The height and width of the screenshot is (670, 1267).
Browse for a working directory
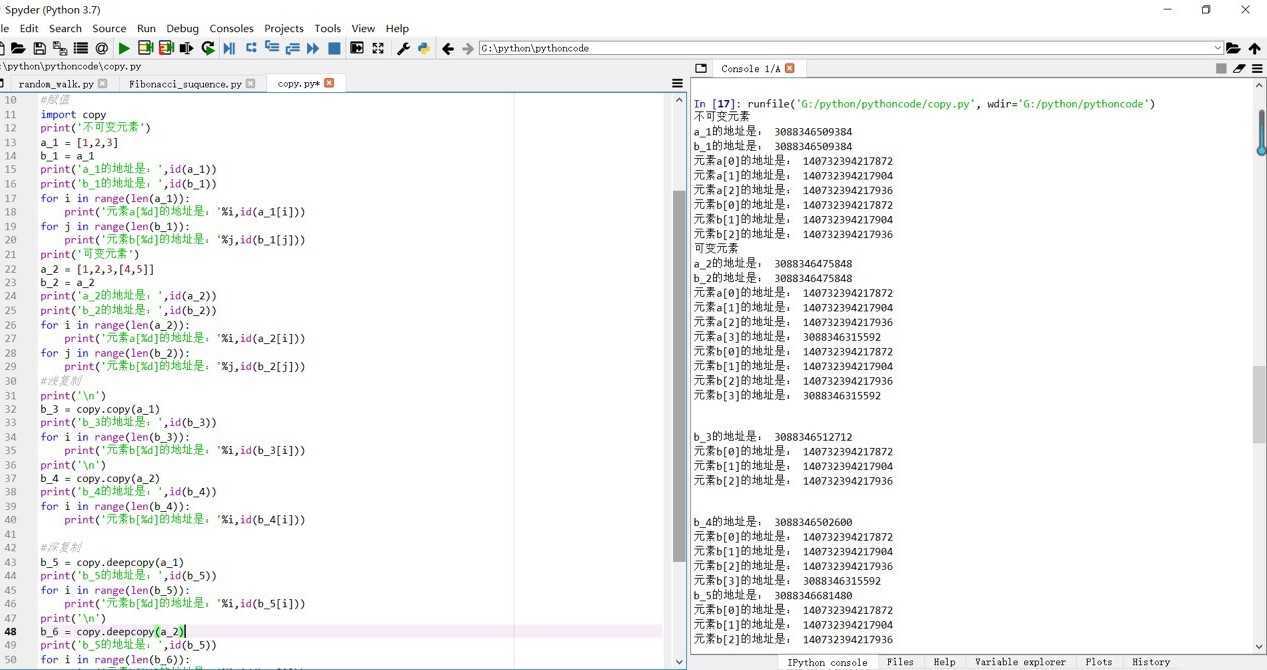pyautogui.click(x=1233, y=48)
